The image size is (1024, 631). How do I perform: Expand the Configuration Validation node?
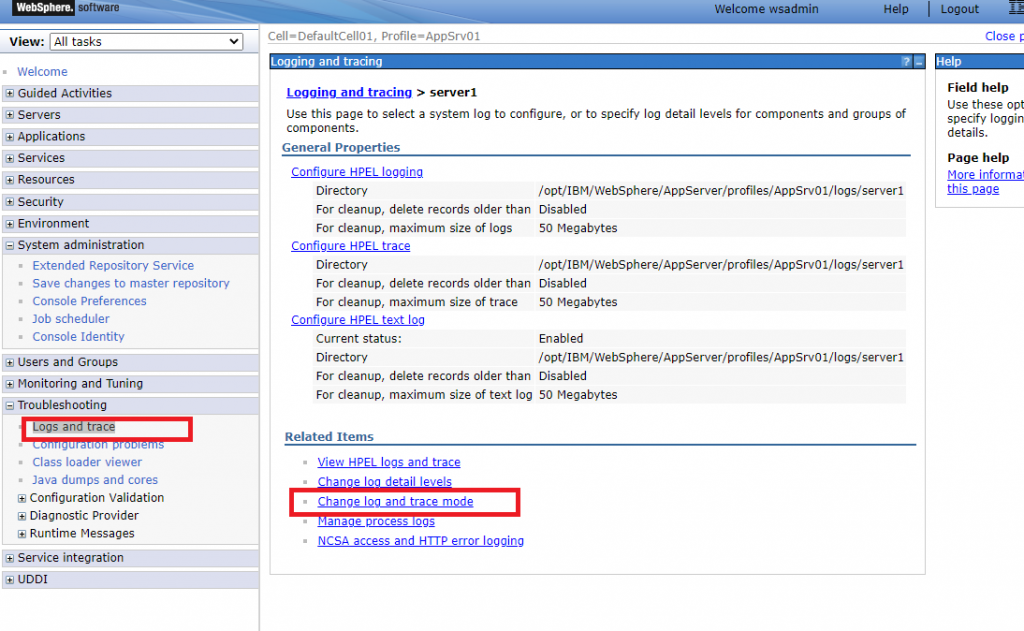(x=22, y=498)
